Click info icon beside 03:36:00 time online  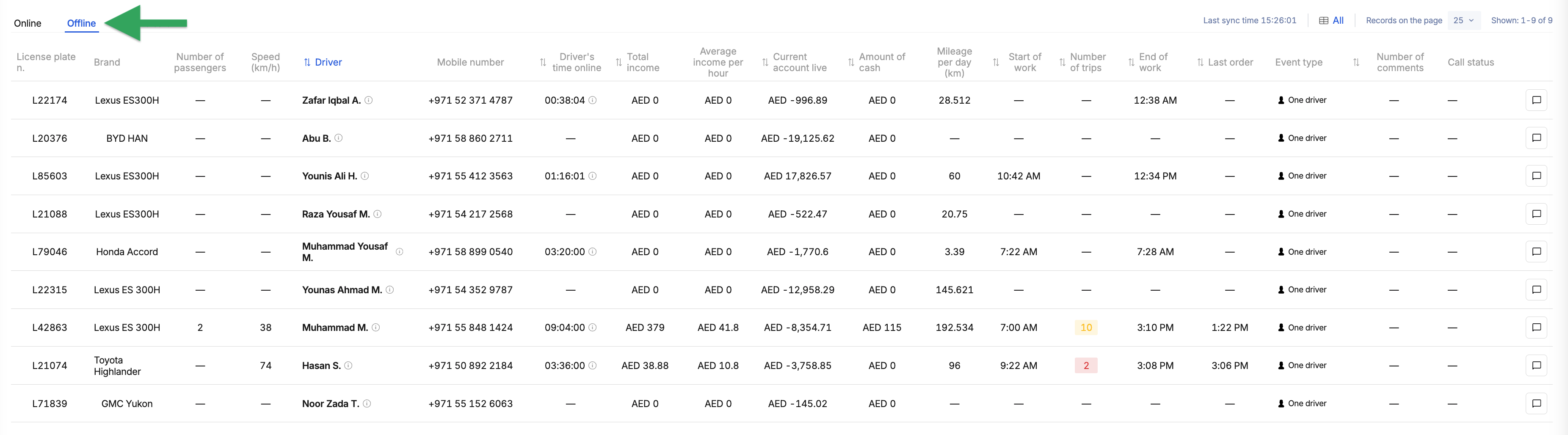click(593, 366)
